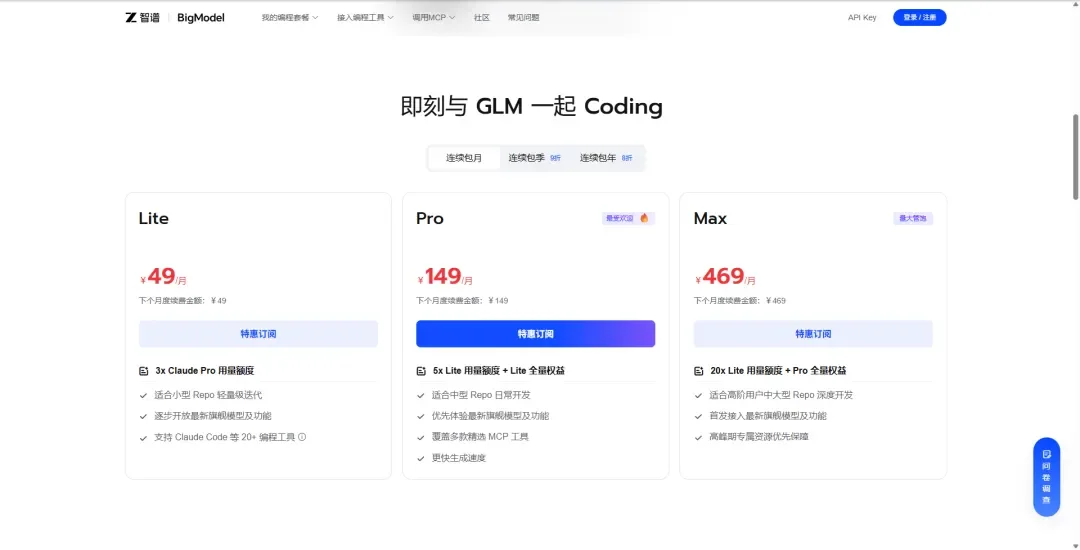
Task: Click checkmark beside 高峰期专属资源优先保障
Action: (698, 437)
